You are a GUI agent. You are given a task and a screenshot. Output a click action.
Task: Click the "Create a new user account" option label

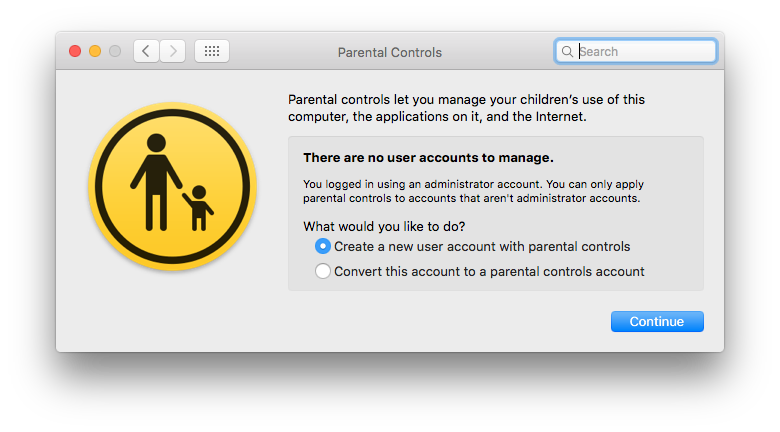point(482,246)
